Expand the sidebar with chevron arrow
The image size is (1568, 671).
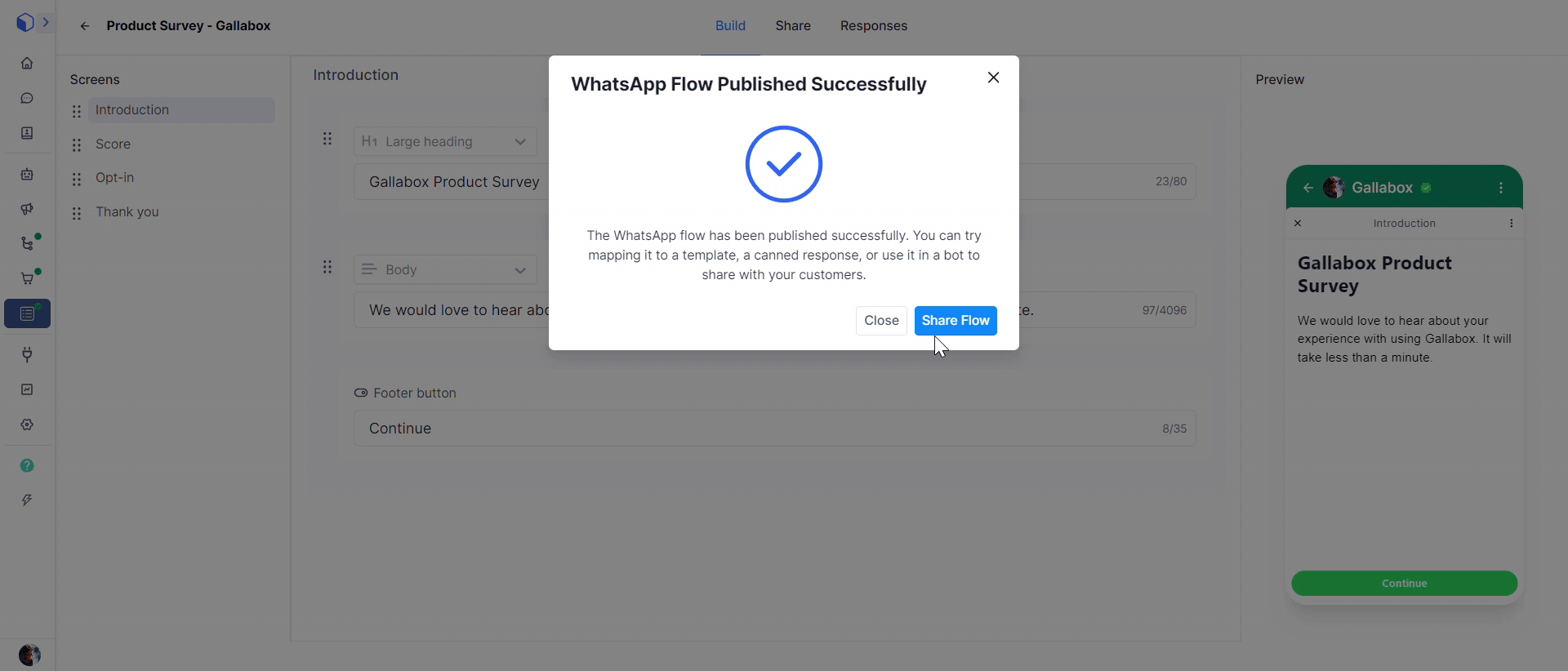(x=46, y=22)
